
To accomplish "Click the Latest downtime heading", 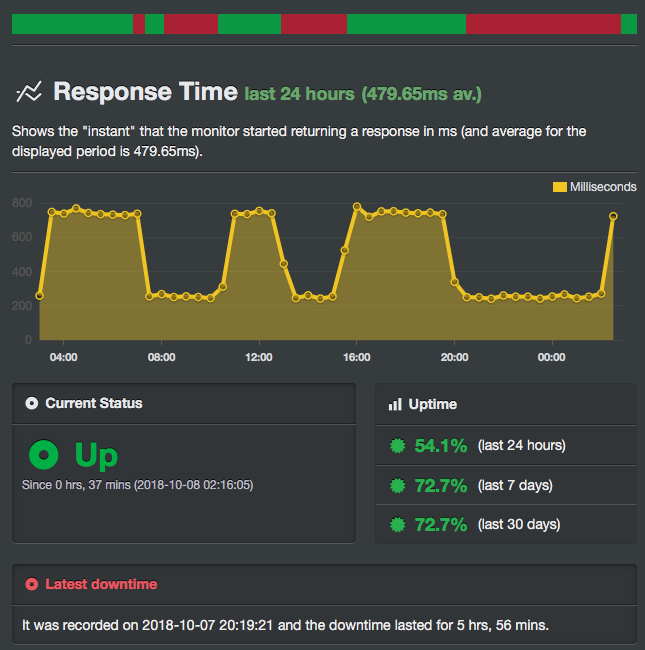I will (x=101, y=584).
